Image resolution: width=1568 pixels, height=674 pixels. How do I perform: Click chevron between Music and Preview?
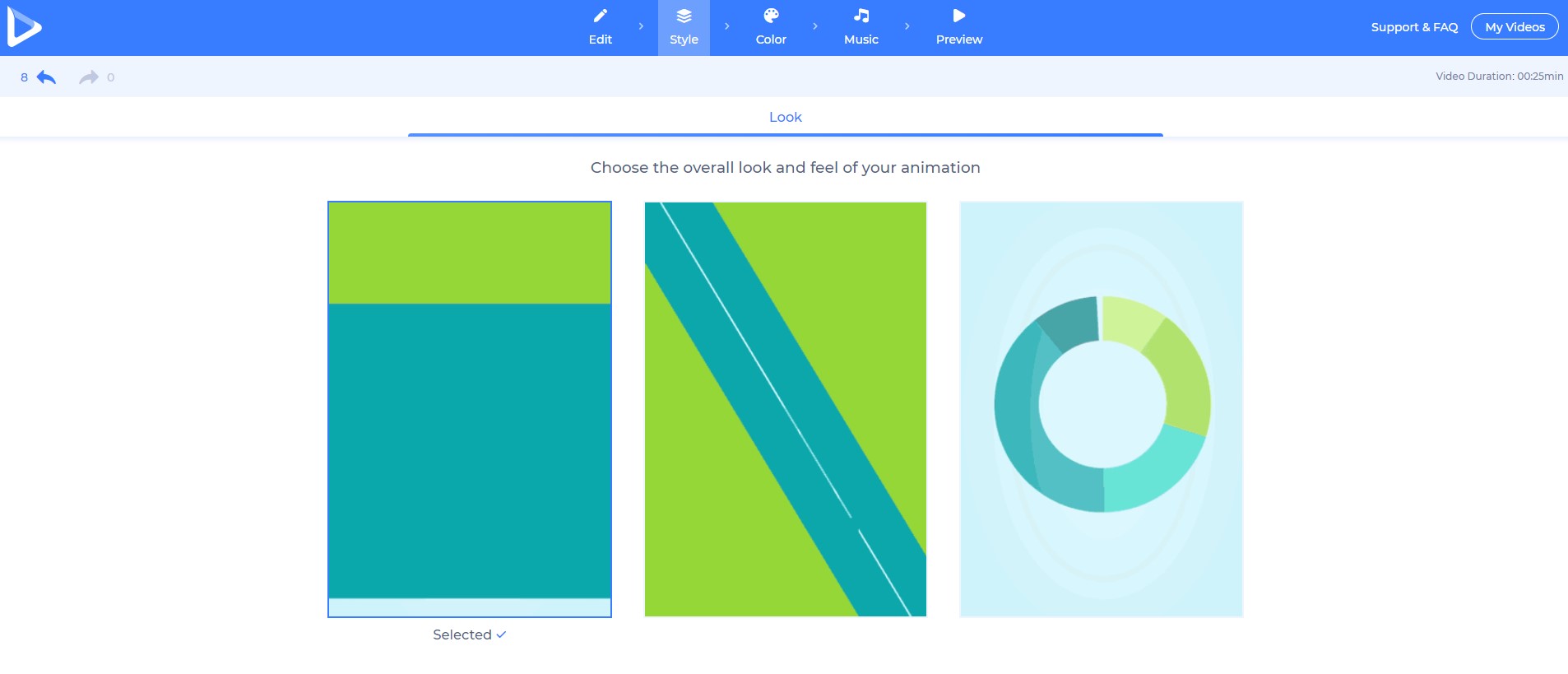(907, 27)
